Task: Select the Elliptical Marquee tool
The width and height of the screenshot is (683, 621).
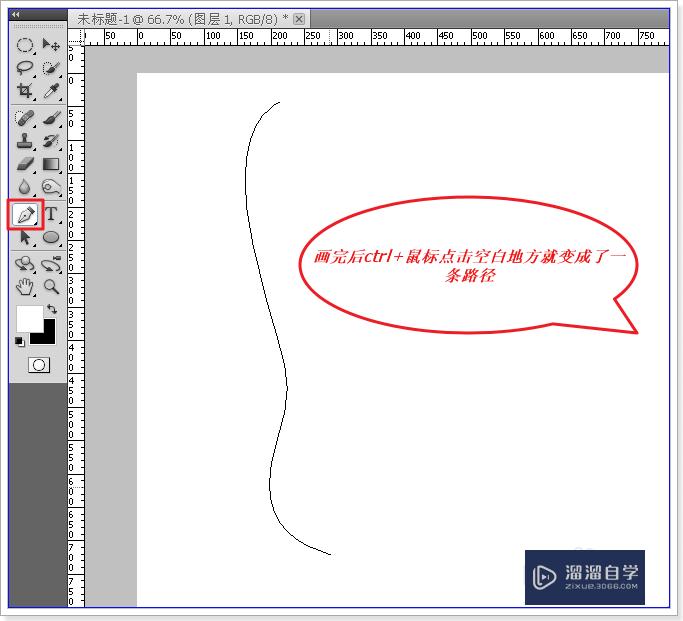Action: 24,45
